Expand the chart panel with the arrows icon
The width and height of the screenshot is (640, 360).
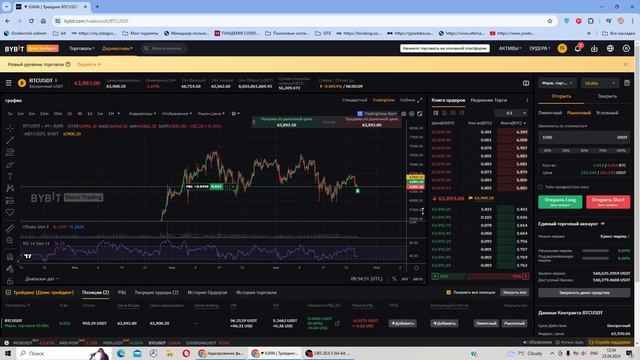(x=420, y=100)
